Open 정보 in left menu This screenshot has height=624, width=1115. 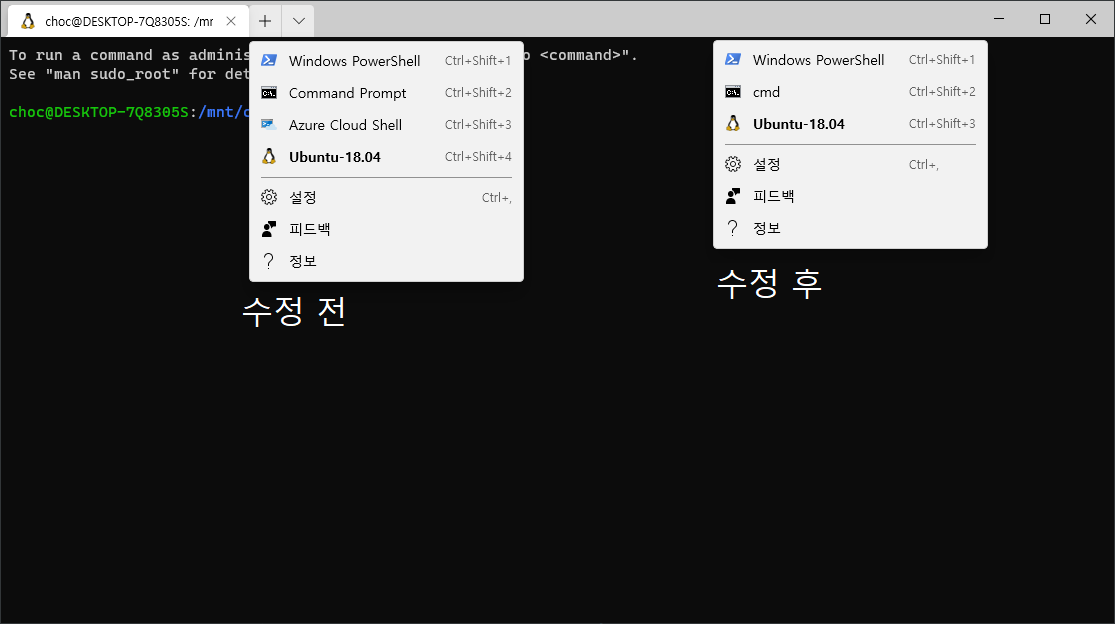[386, 262]
